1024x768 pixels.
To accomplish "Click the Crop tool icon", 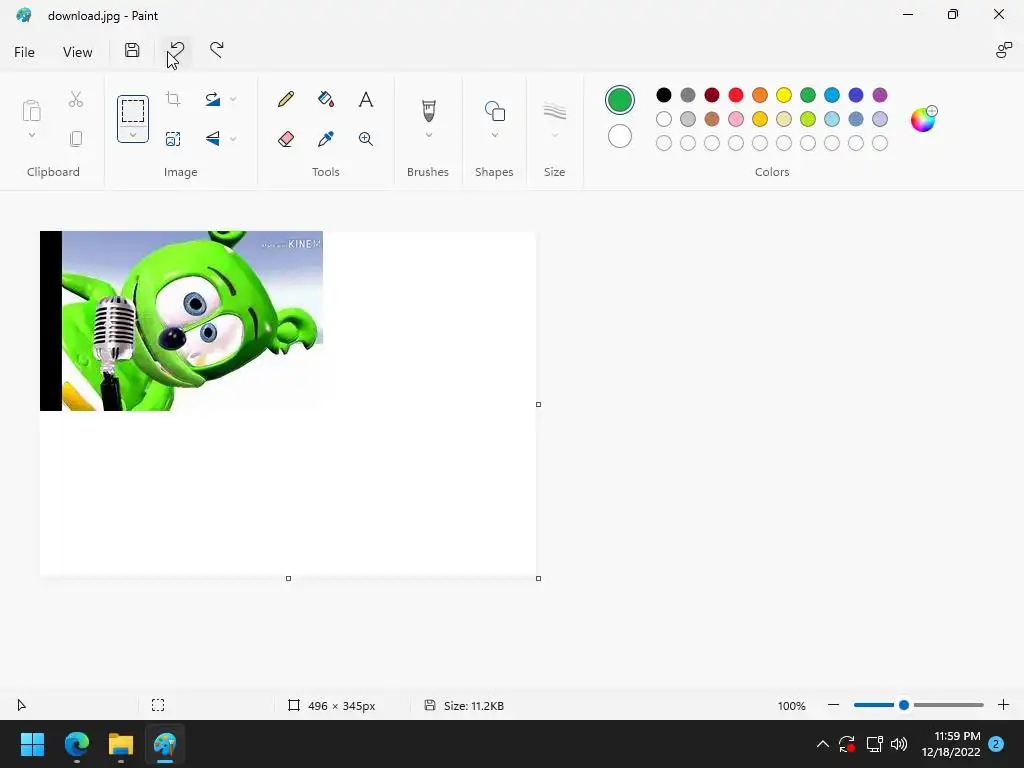I will coord(173,99).
